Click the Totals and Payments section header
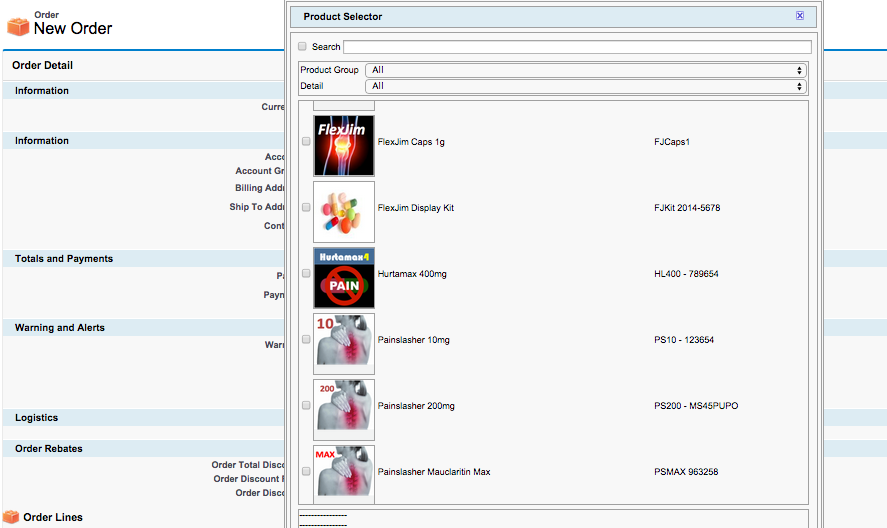The height and width of the screenshot is (528, 887). coord(64,259)
